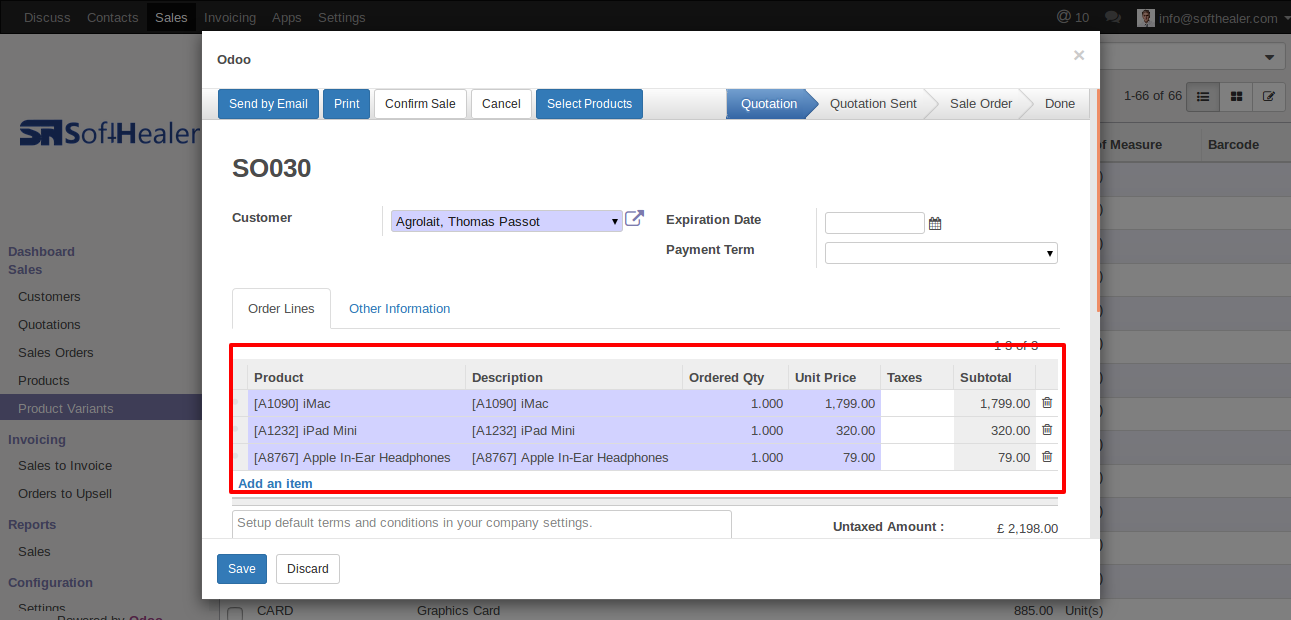Screen dimensions: 1291x620
Task: Click the Confirm Sale button
Action: tap(420, 104)
